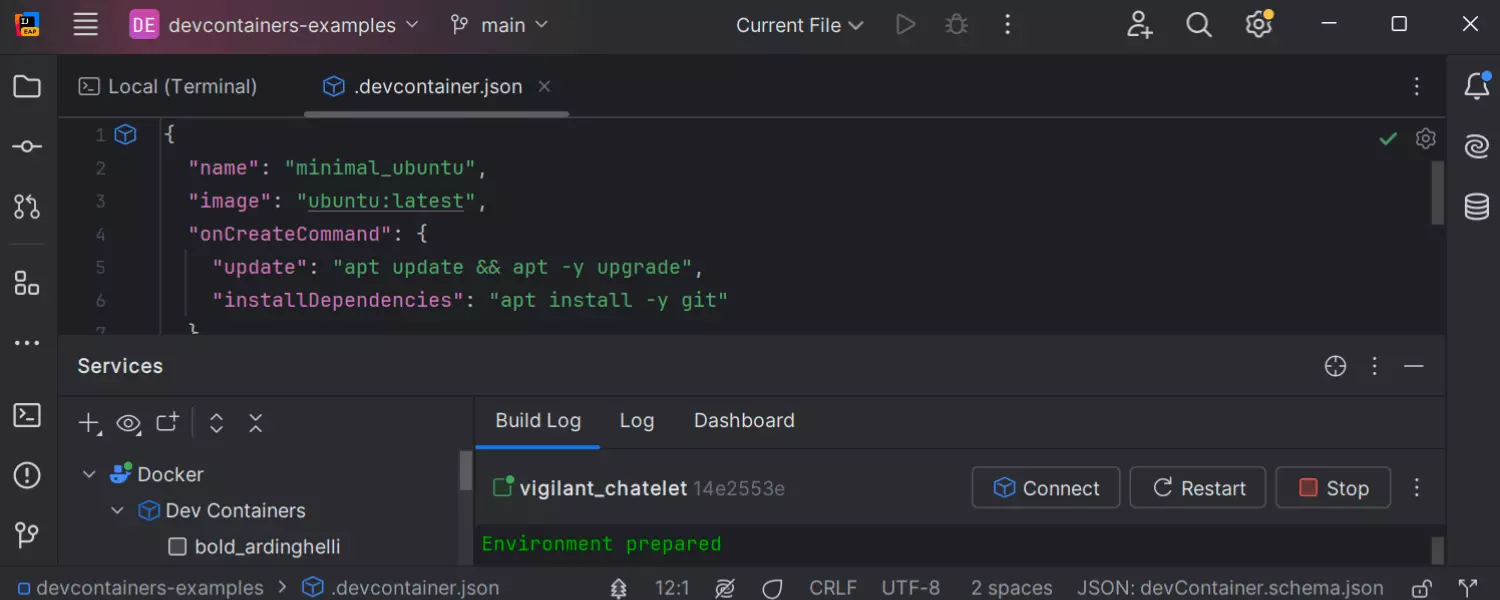Collapse the Docker tree node
The width and height of the screenshot is (1500, 600).
[x=90, y=475]
